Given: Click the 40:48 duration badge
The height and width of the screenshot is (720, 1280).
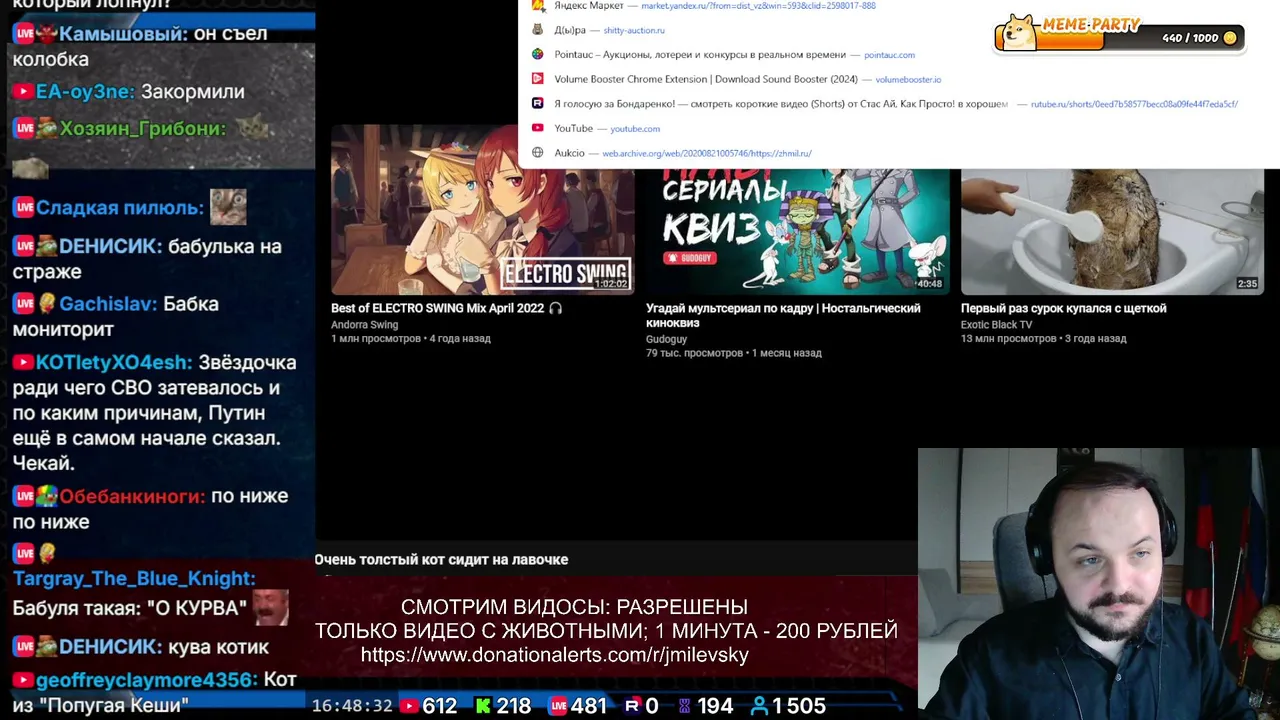Looking at the screenshot, I should tap(929, 284).
